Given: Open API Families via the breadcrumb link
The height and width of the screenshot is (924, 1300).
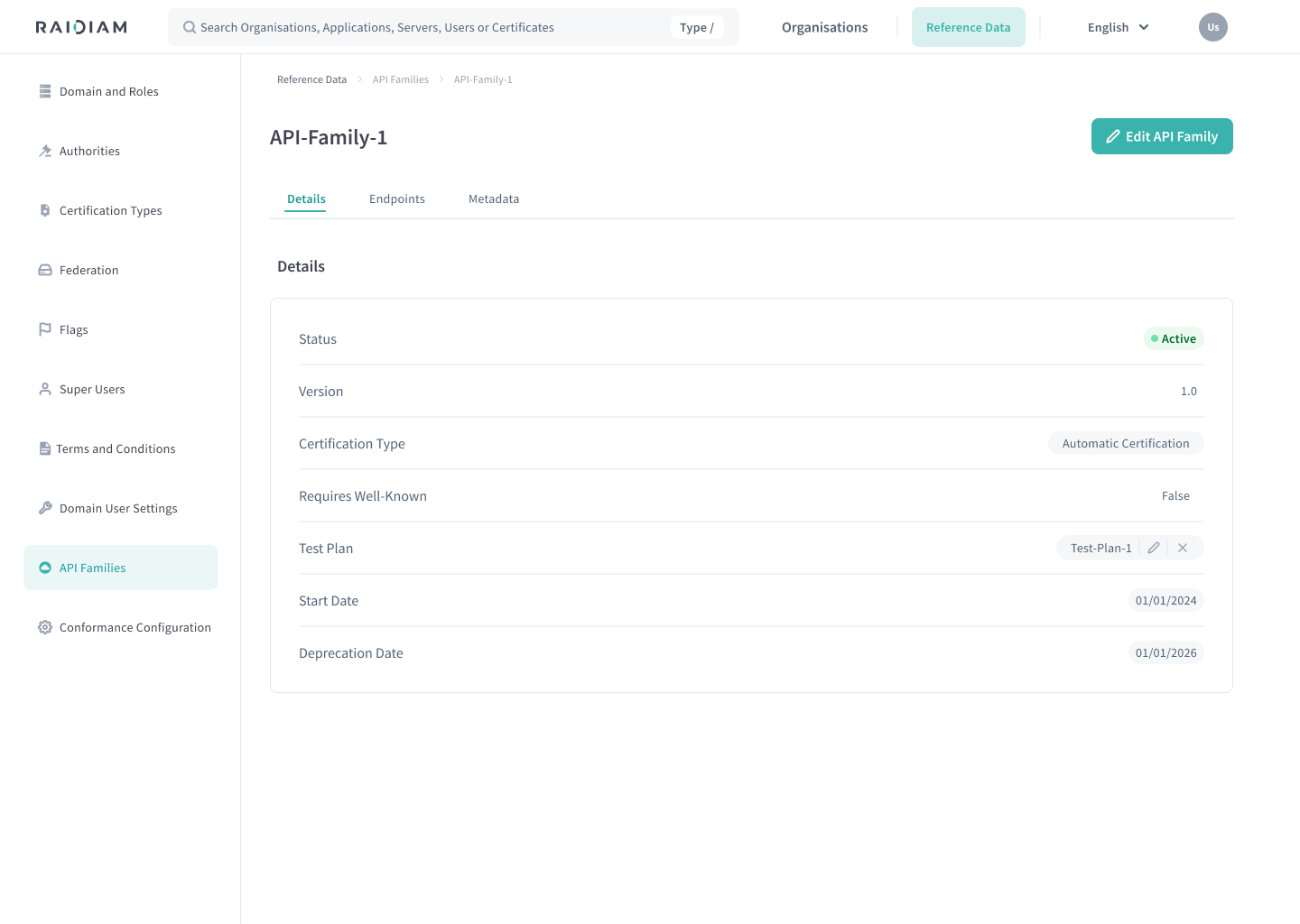Looking at the screenshot, I should click(x=401, y=79).
